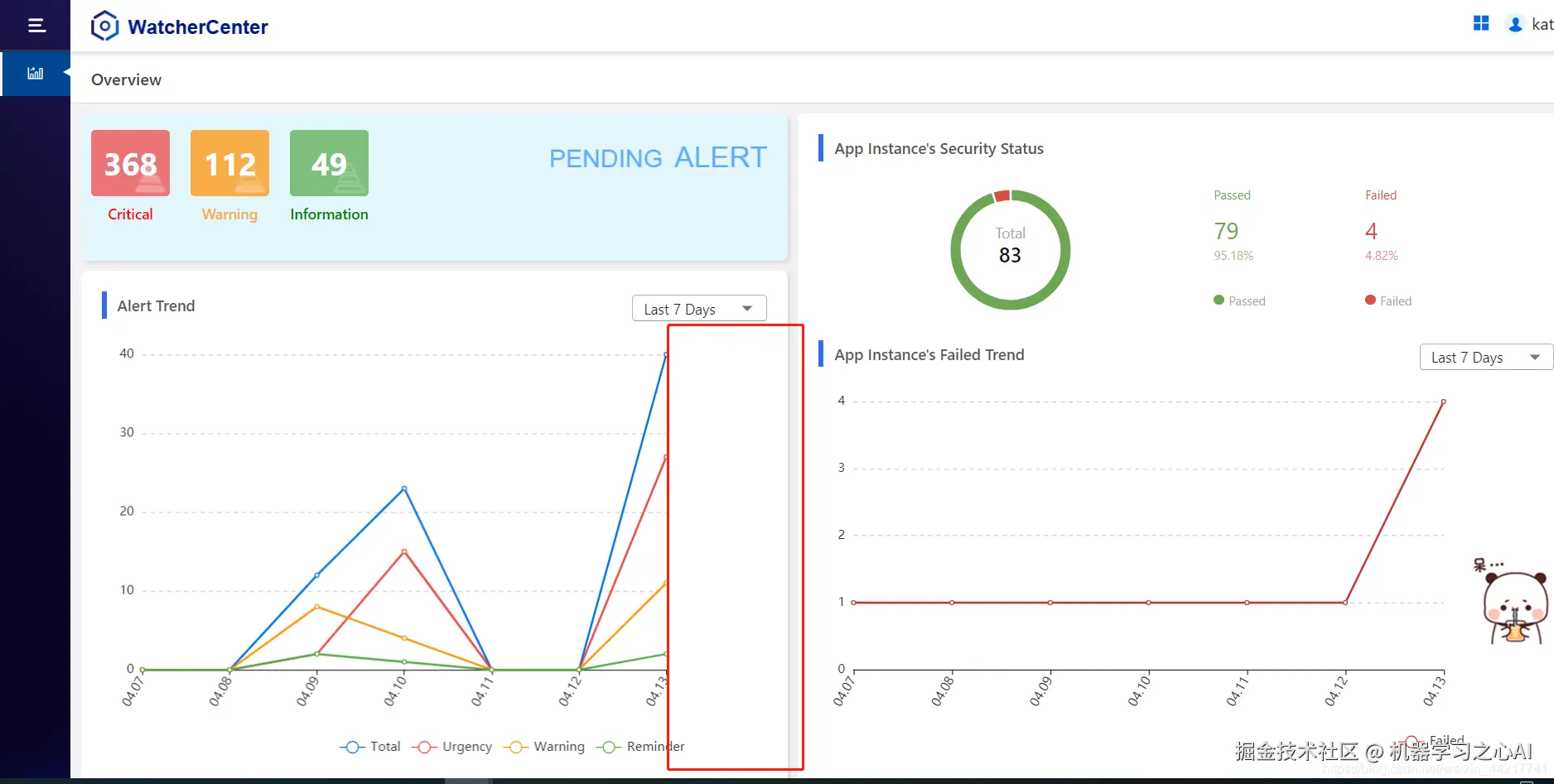Click App Instance's Failed Trend title
The height and width of the screenshot is (784, 1554).
point(929,354)
